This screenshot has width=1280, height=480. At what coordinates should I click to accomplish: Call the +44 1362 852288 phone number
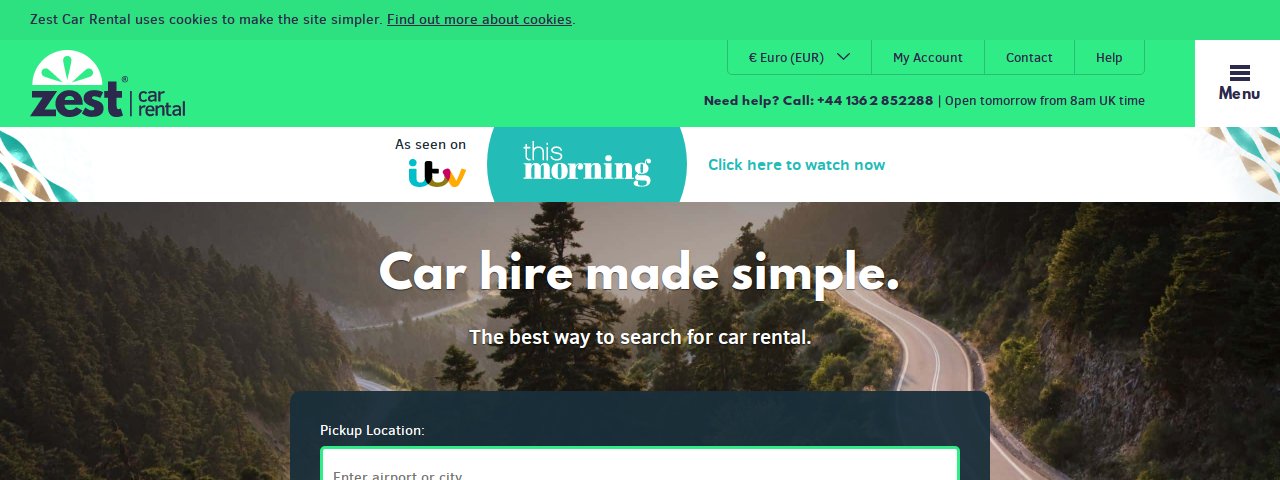[875, 101]
